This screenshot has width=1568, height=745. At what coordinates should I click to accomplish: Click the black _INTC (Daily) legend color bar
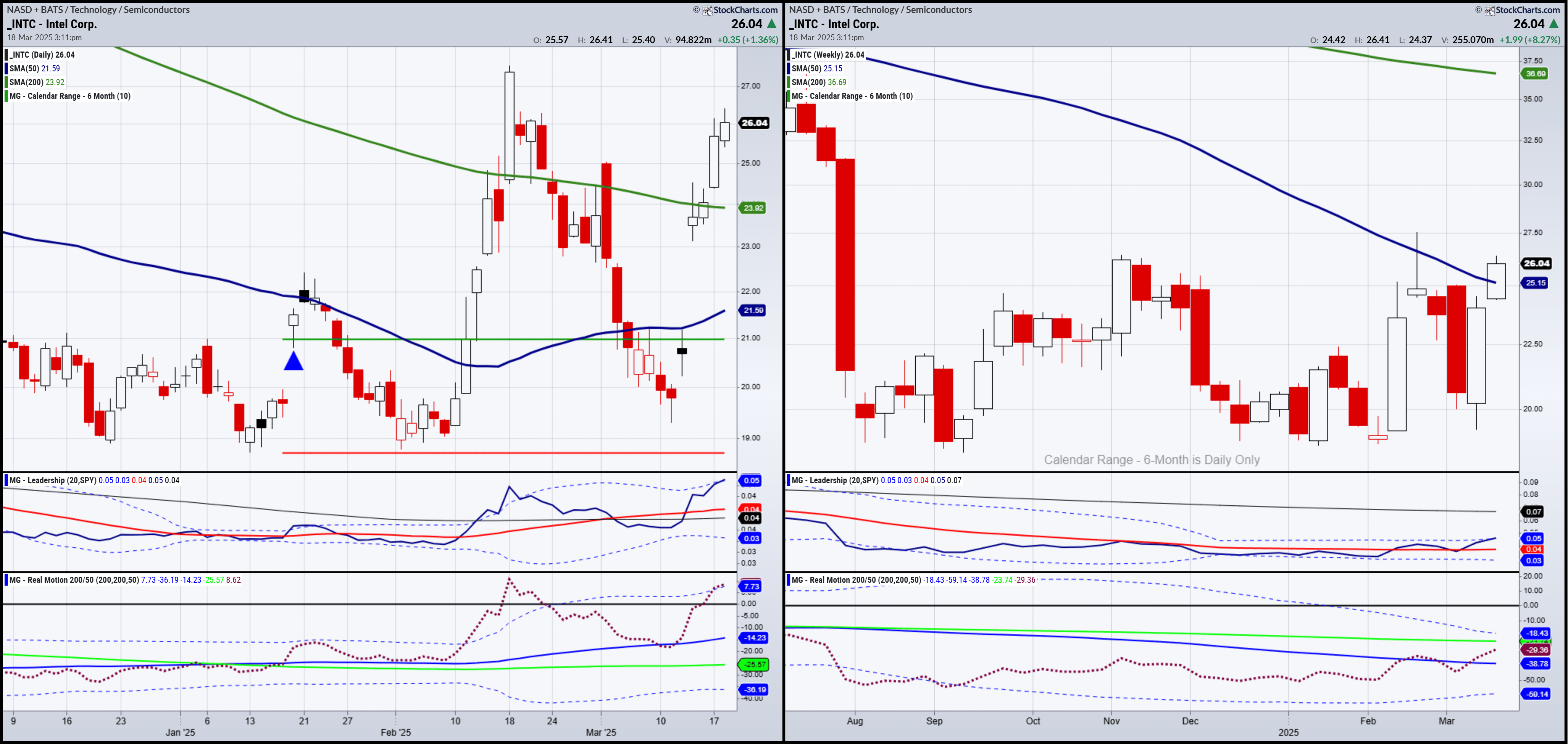[x=7, y=55]
